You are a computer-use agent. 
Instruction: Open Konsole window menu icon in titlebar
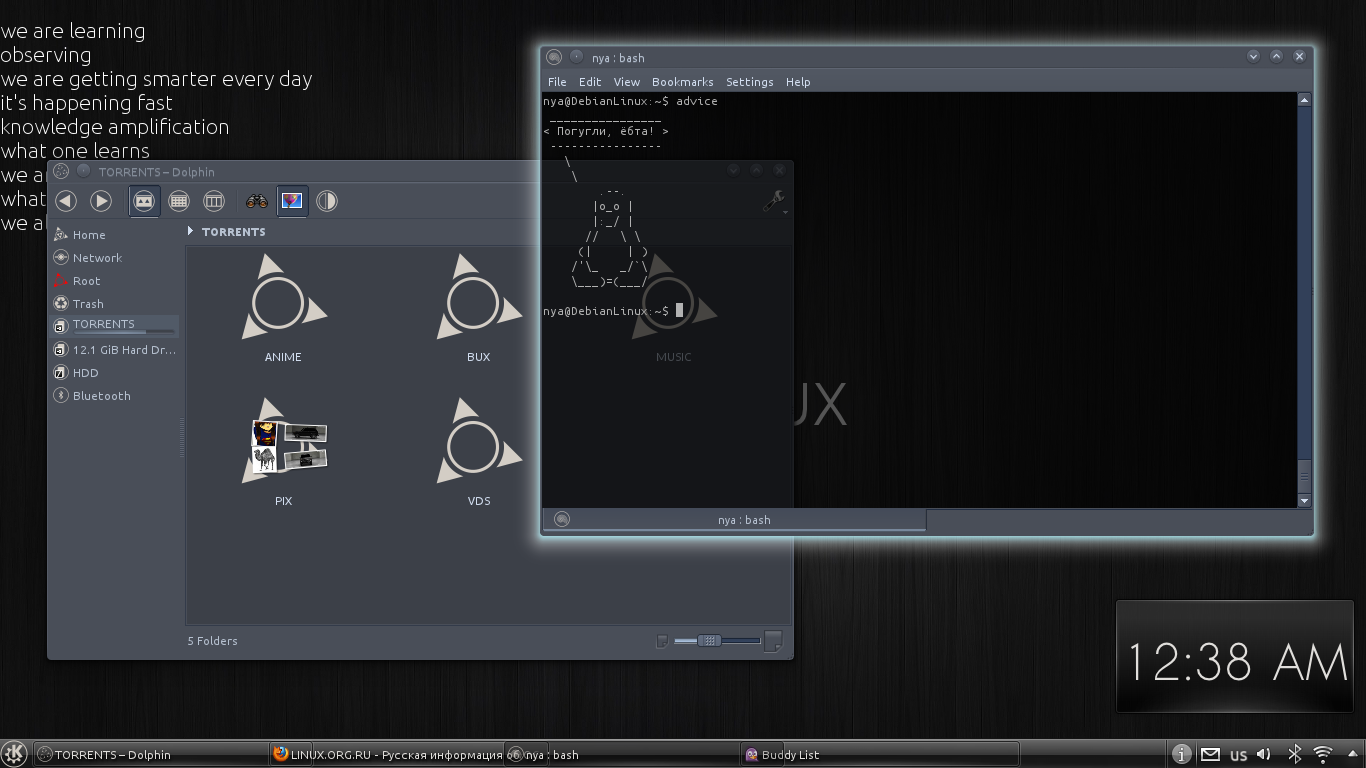(x=554, y=57)
